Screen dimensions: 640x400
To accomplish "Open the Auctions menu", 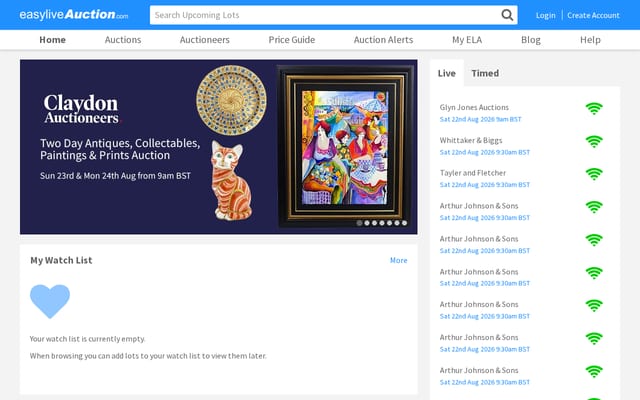I will pos(123,40).
